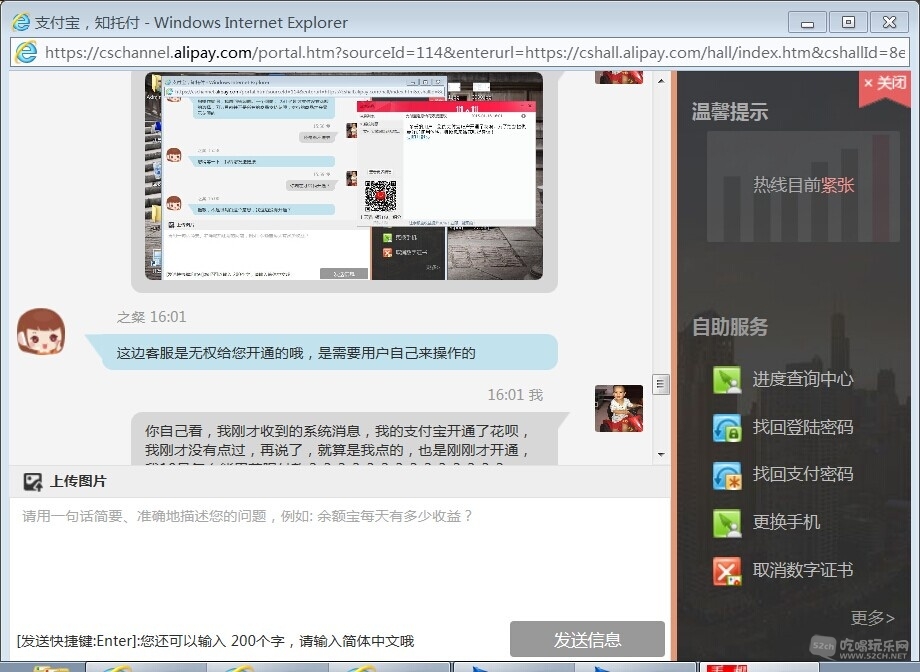Click my baby photo avatar
The width and height of the screenshot is (920, 672).
[618, 408]
